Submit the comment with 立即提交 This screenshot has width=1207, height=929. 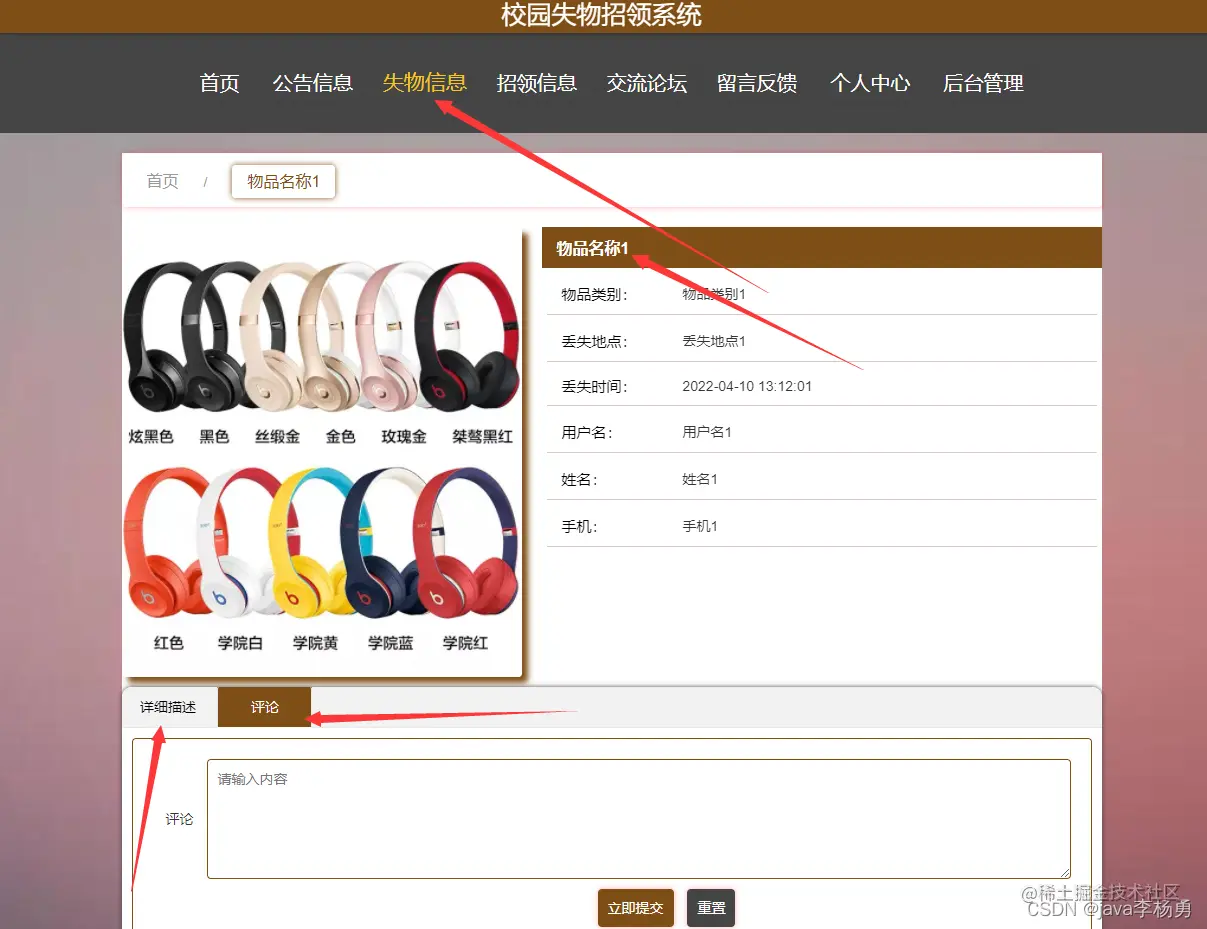tap(636, 908)
